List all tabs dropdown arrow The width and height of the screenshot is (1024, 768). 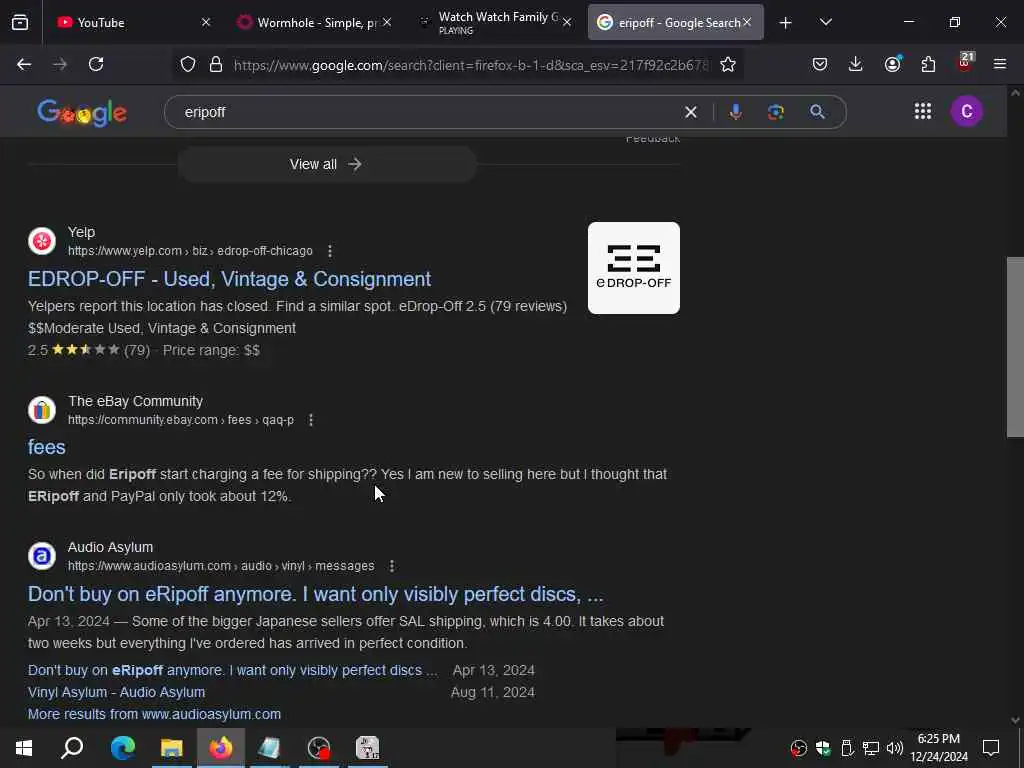coord(825,22)
